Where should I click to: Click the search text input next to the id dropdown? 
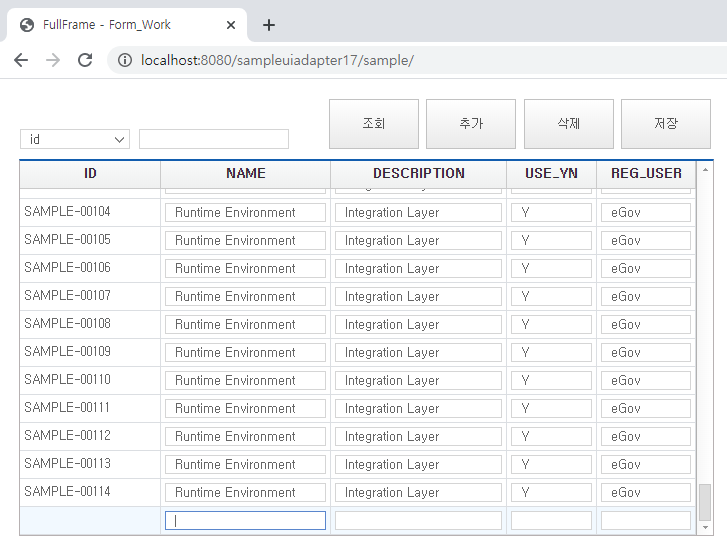[214, 139]
